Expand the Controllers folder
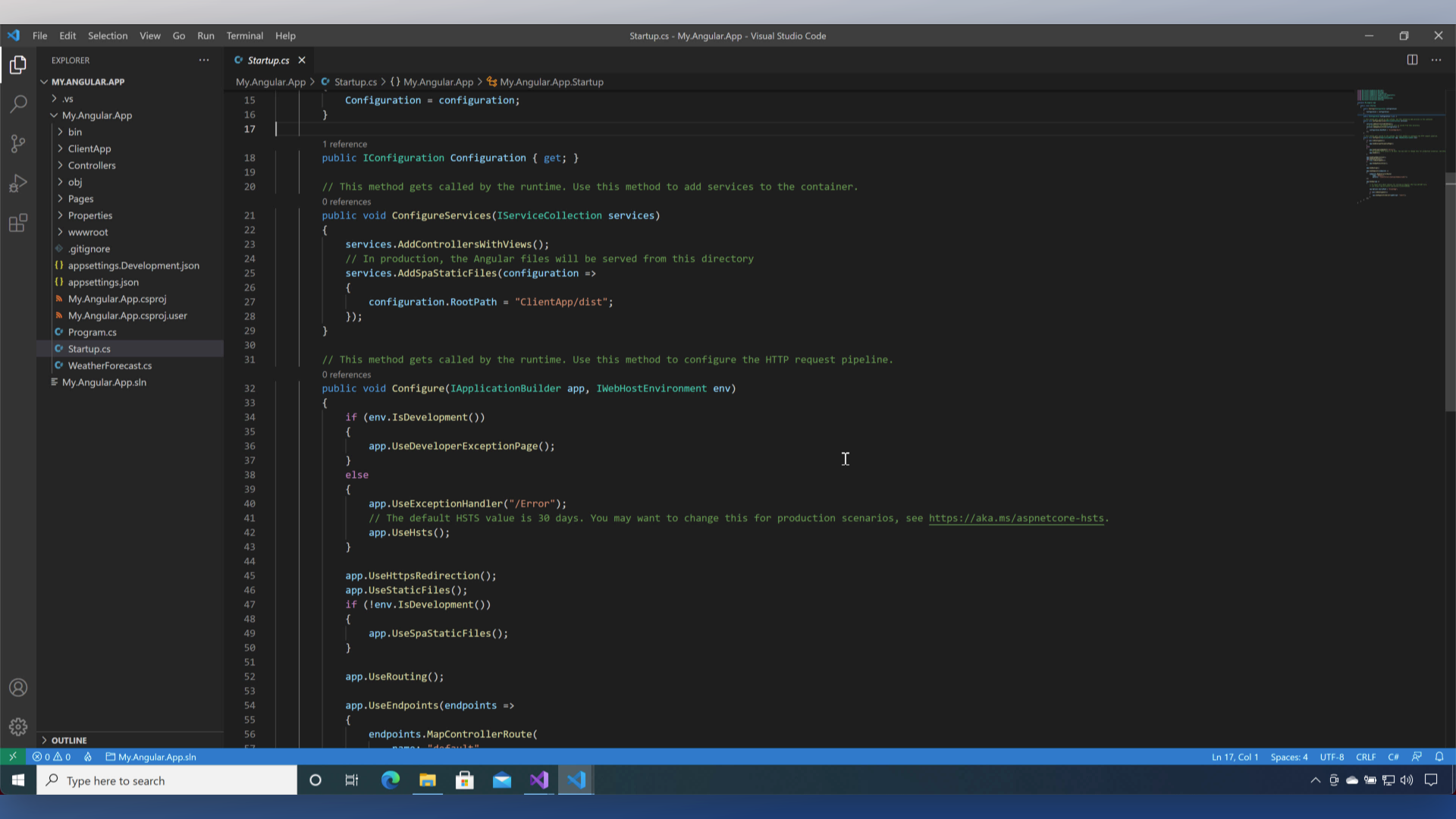The image size is (1456, 819). [92, 165]
